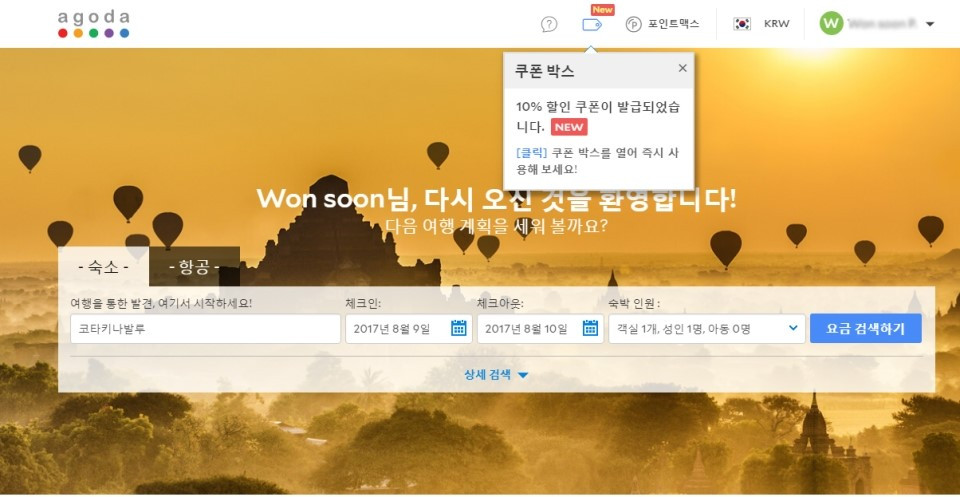The height and width of the screenshot is (497, 960).
Task: Click the Agoda logo
Action: click(94, 24)
